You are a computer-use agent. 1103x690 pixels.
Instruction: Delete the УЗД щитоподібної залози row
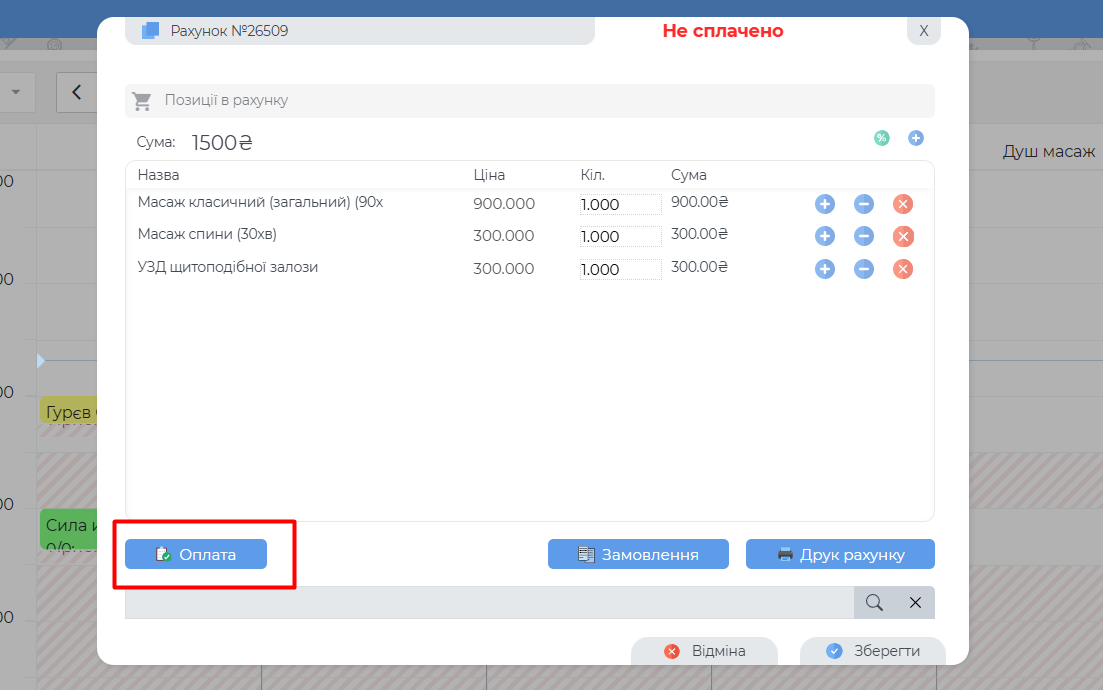point(902,269)
